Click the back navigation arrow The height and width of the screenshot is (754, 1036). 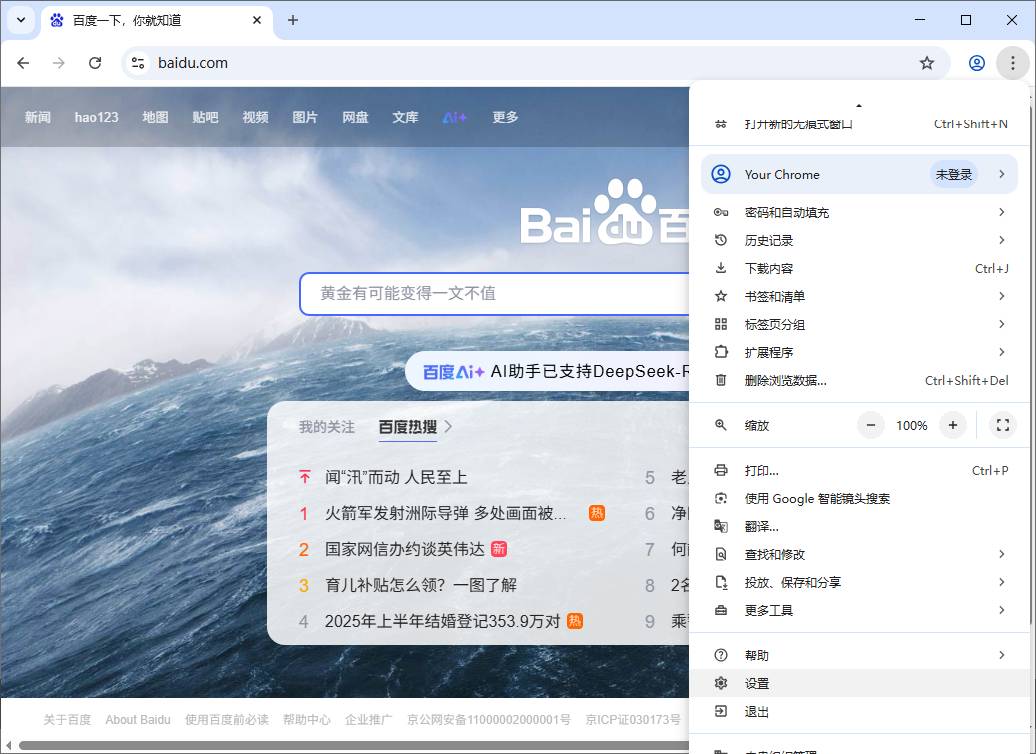tap(23, 62)
